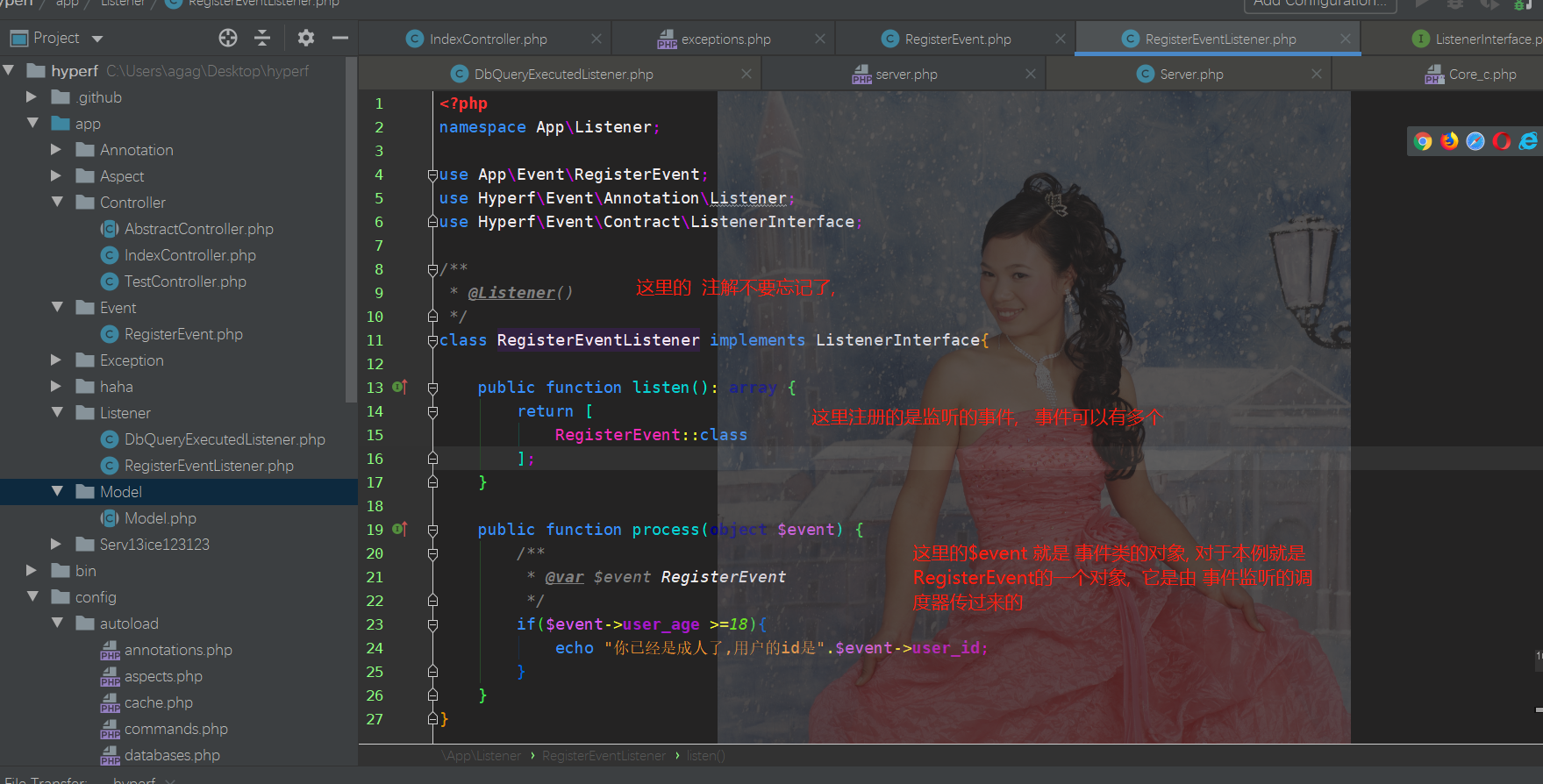Expand the .github folder
The image size is (1543, 784).
point(32,96)
